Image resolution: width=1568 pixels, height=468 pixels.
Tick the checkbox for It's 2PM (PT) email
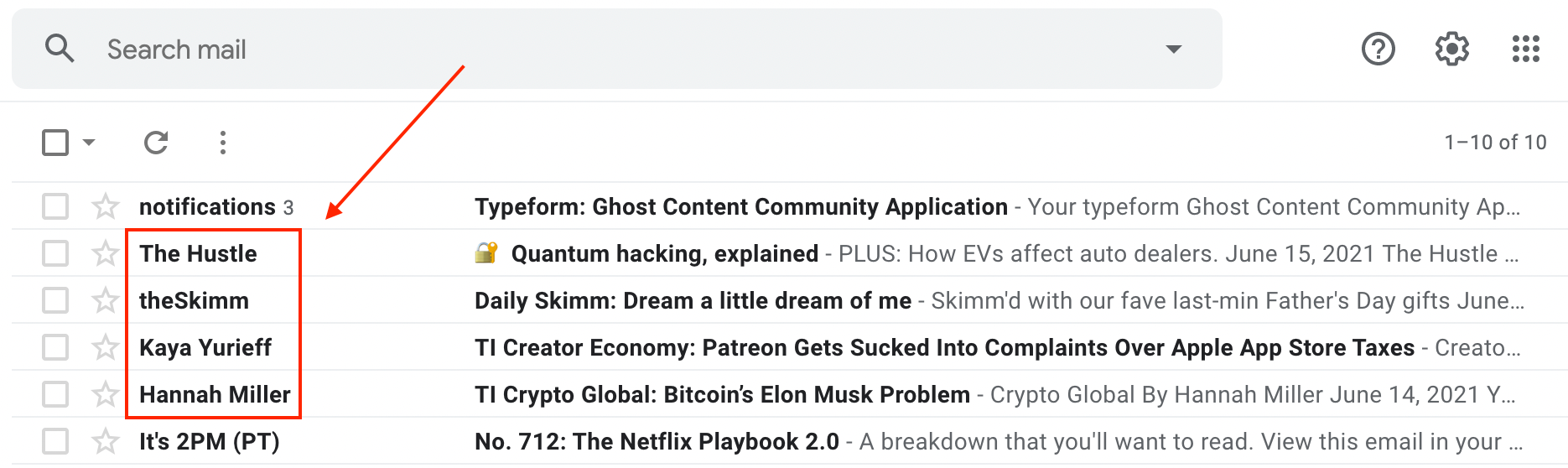click(x=55, y=441)
